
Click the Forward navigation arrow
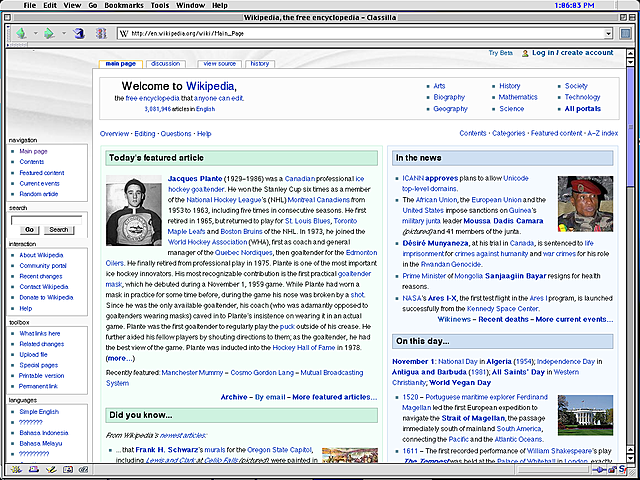[49, 33]
